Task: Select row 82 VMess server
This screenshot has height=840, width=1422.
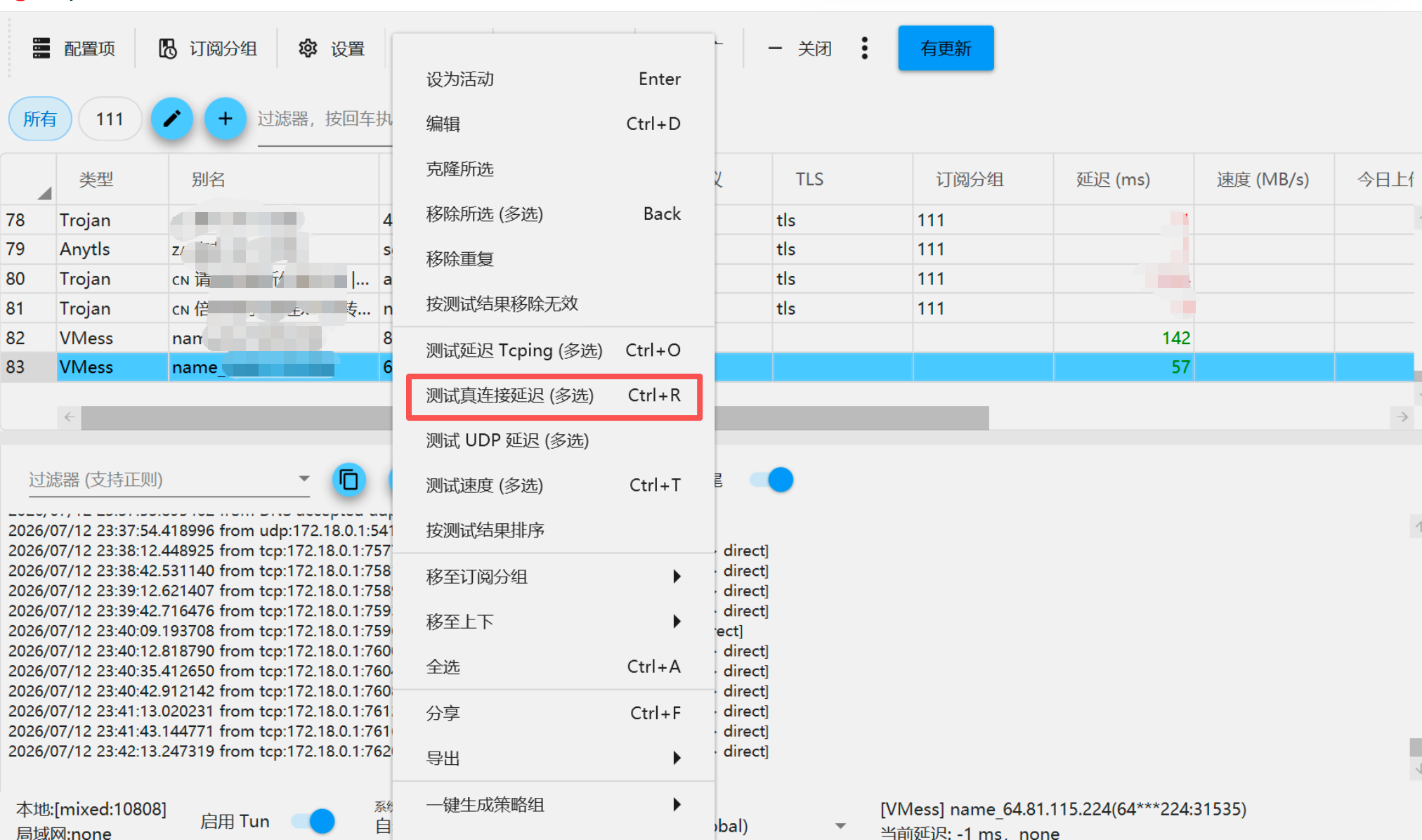Action: click(197, 338)
